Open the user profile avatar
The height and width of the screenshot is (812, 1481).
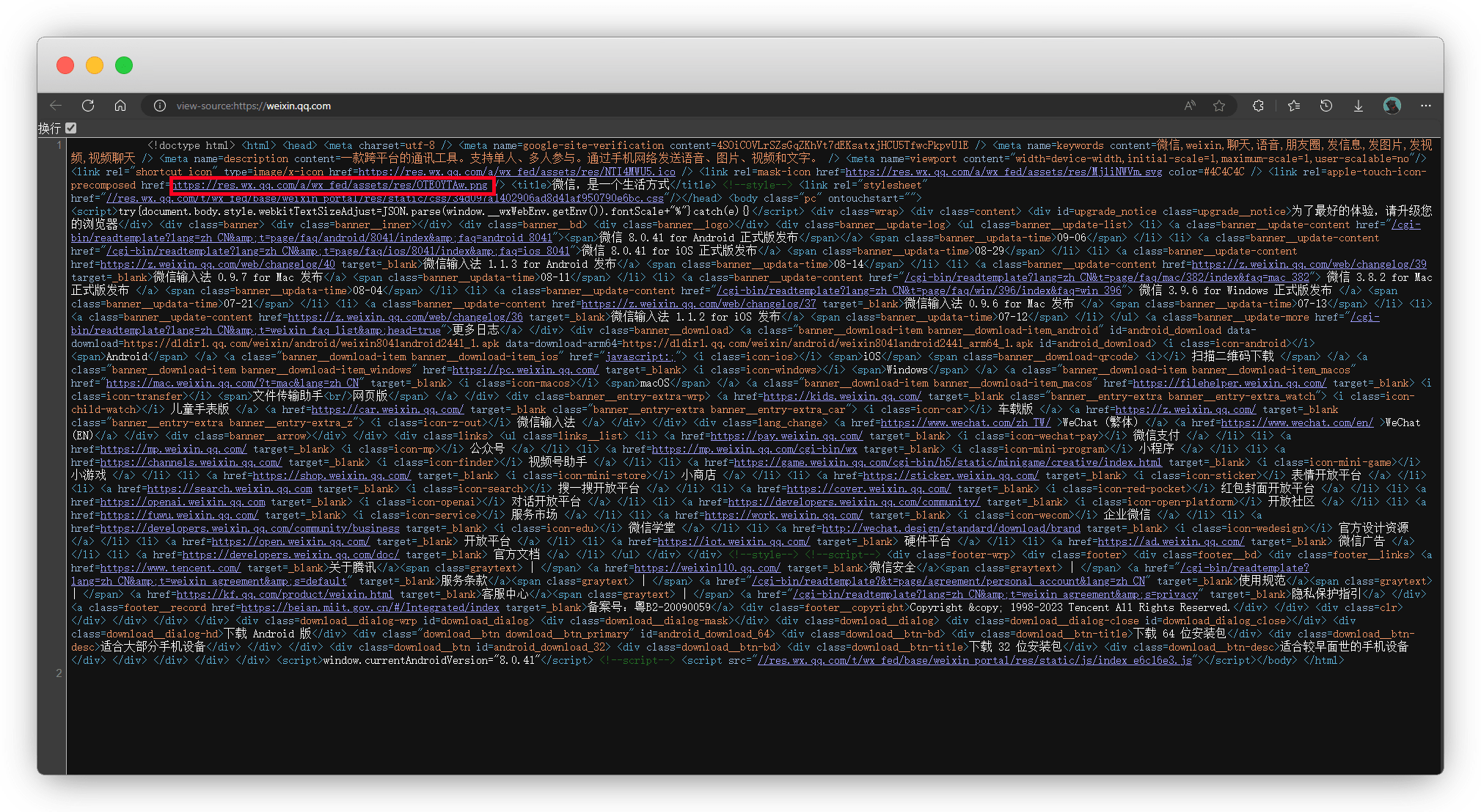click(1392, 106)
